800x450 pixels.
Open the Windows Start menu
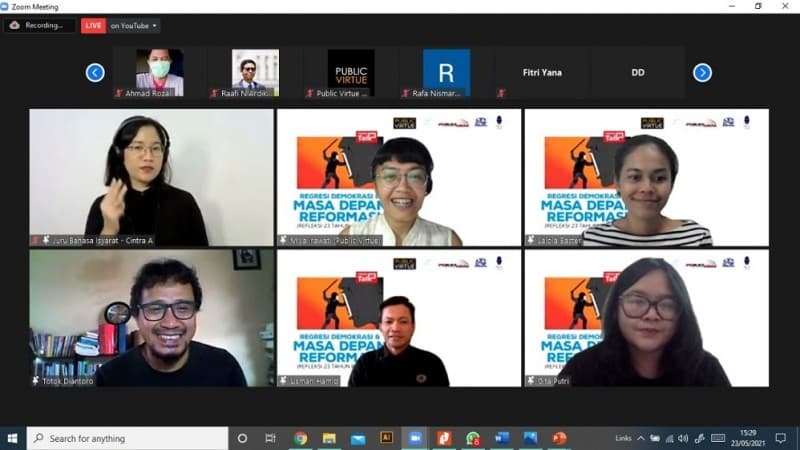[13, 438]
